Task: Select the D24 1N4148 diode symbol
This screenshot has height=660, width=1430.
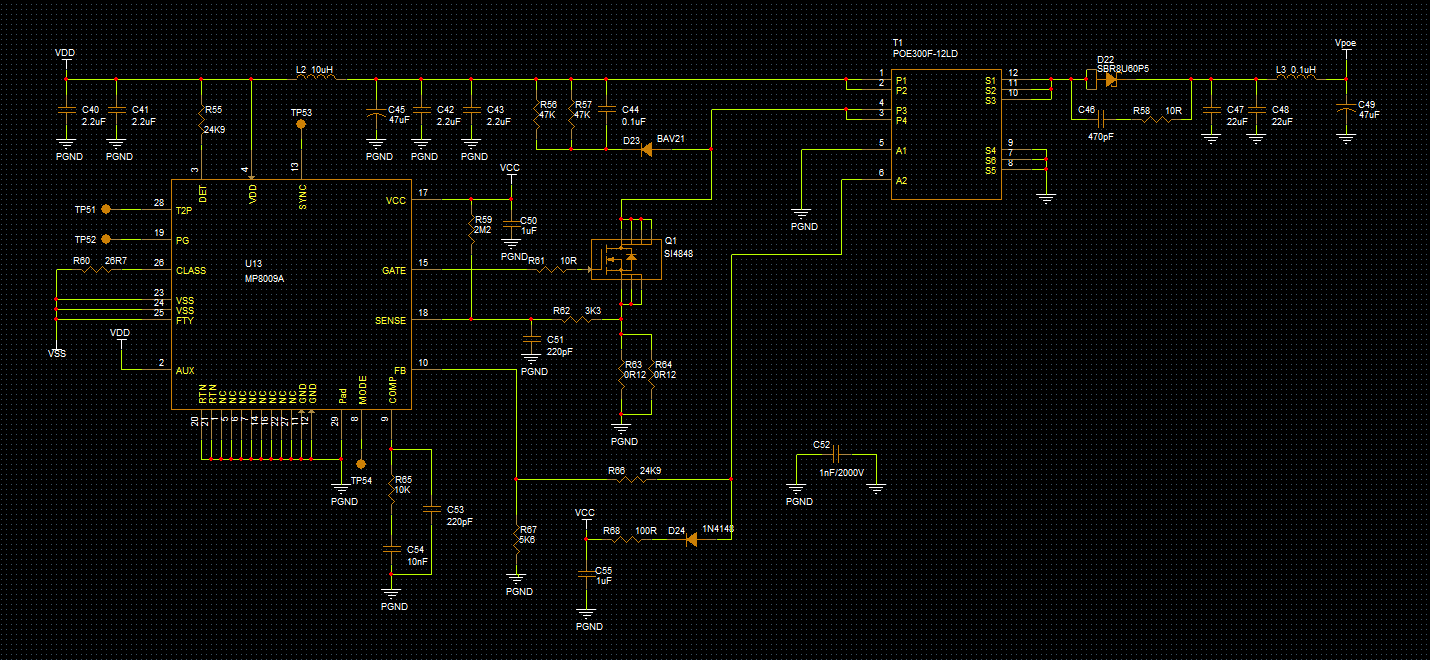Action: [692, 540]
